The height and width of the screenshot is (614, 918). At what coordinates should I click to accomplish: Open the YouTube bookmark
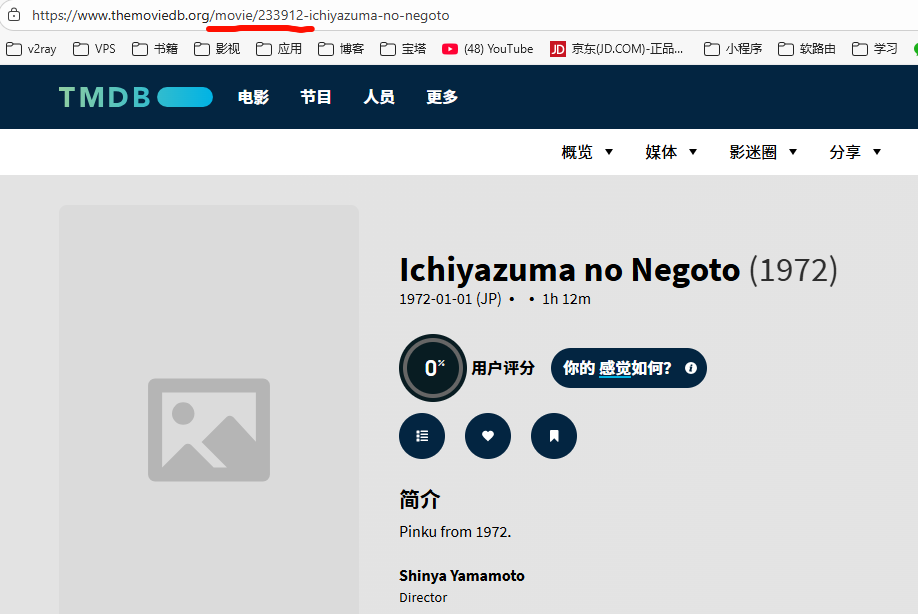point(488,49)
